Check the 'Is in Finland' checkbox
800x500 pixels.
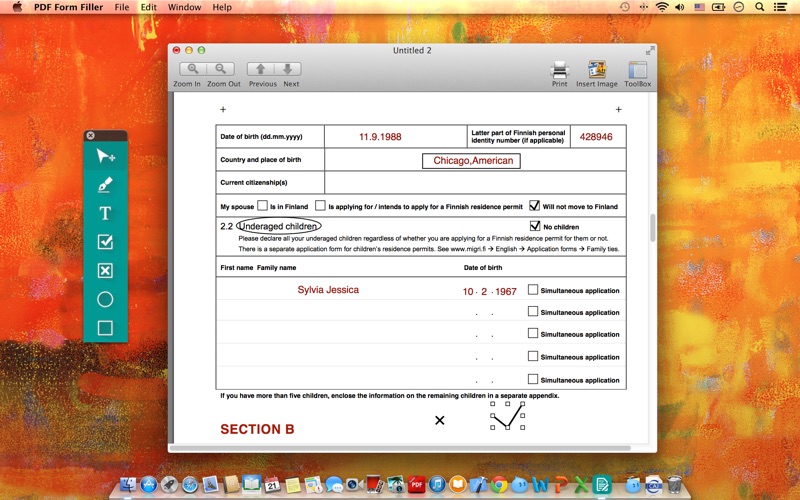coord(262,206)
